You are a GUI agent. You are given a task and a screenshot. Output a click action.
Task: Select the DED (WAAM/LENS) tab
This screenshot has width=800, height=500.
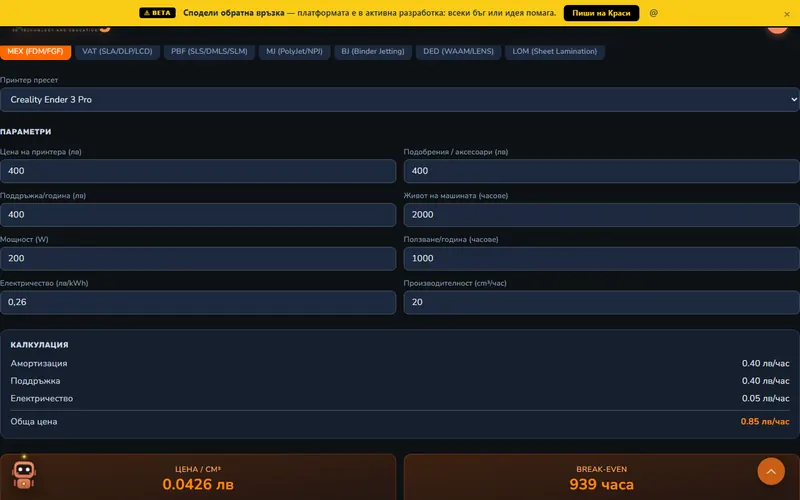pyautogui.click(x=458, y=52)
